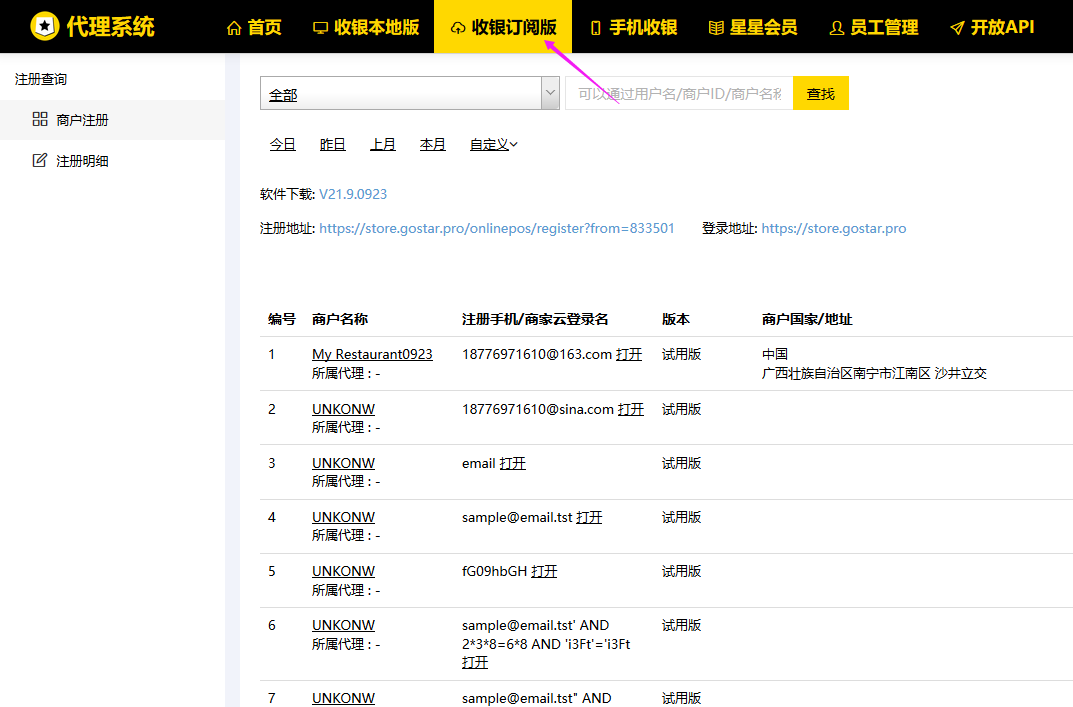Open UNKONW merchant in row 5
The image size is (1073, 707).
344,571
